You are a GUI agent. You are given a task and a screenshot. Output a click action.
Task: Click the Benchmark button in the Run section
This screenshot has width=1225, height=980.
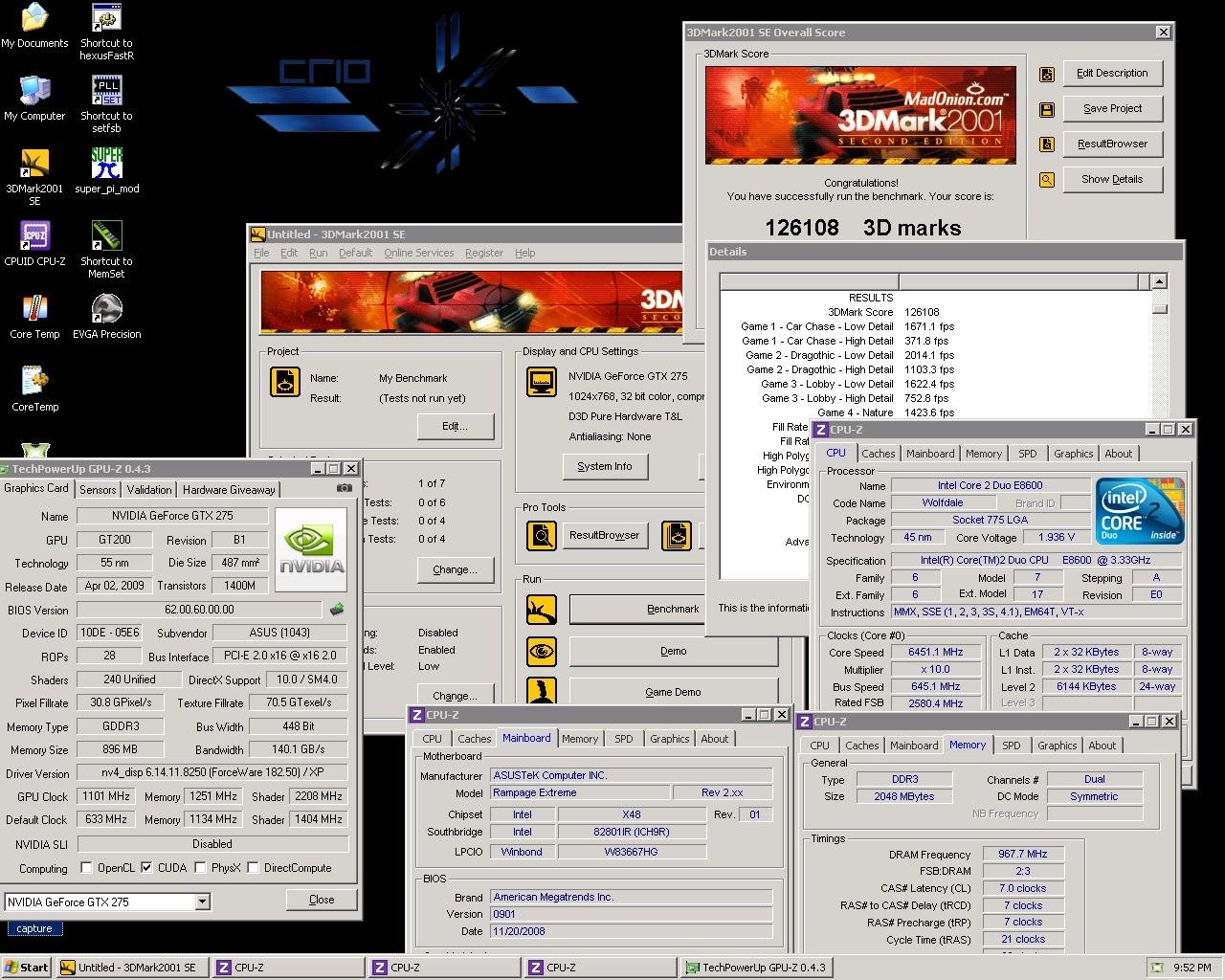point(672,609)
